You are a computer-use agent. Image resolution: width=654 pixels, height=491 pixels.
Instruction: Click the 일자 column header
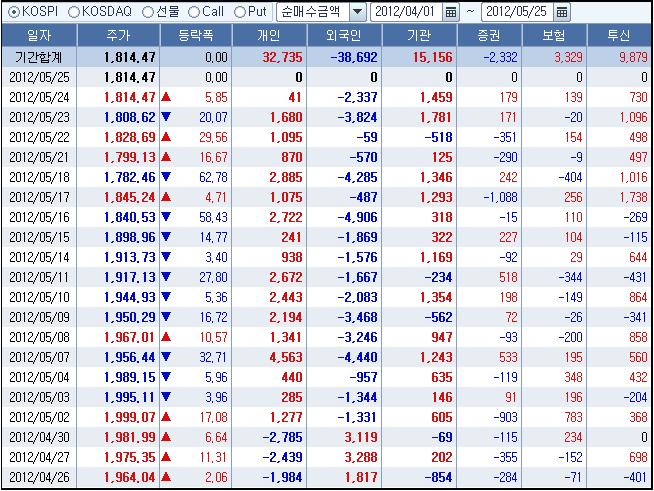(39, 35)
